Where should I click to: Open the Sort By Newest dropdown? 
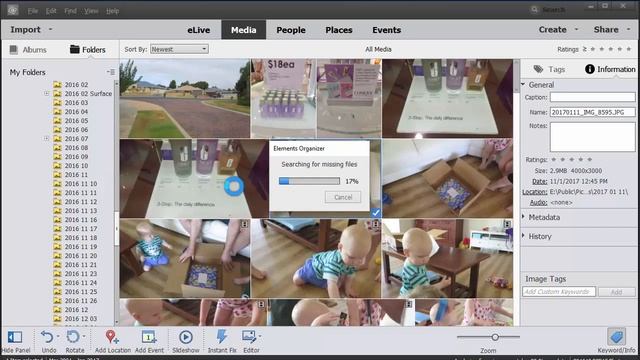(x=179, y=49)
